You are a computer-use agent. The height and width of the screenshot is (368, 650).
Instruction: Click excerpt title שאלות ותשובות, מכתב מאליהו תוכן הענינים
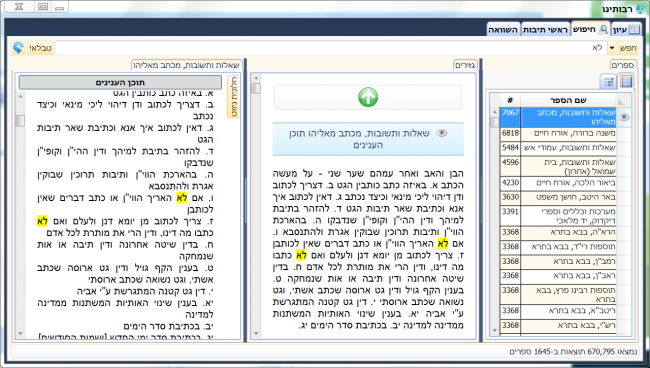point(359,139)
